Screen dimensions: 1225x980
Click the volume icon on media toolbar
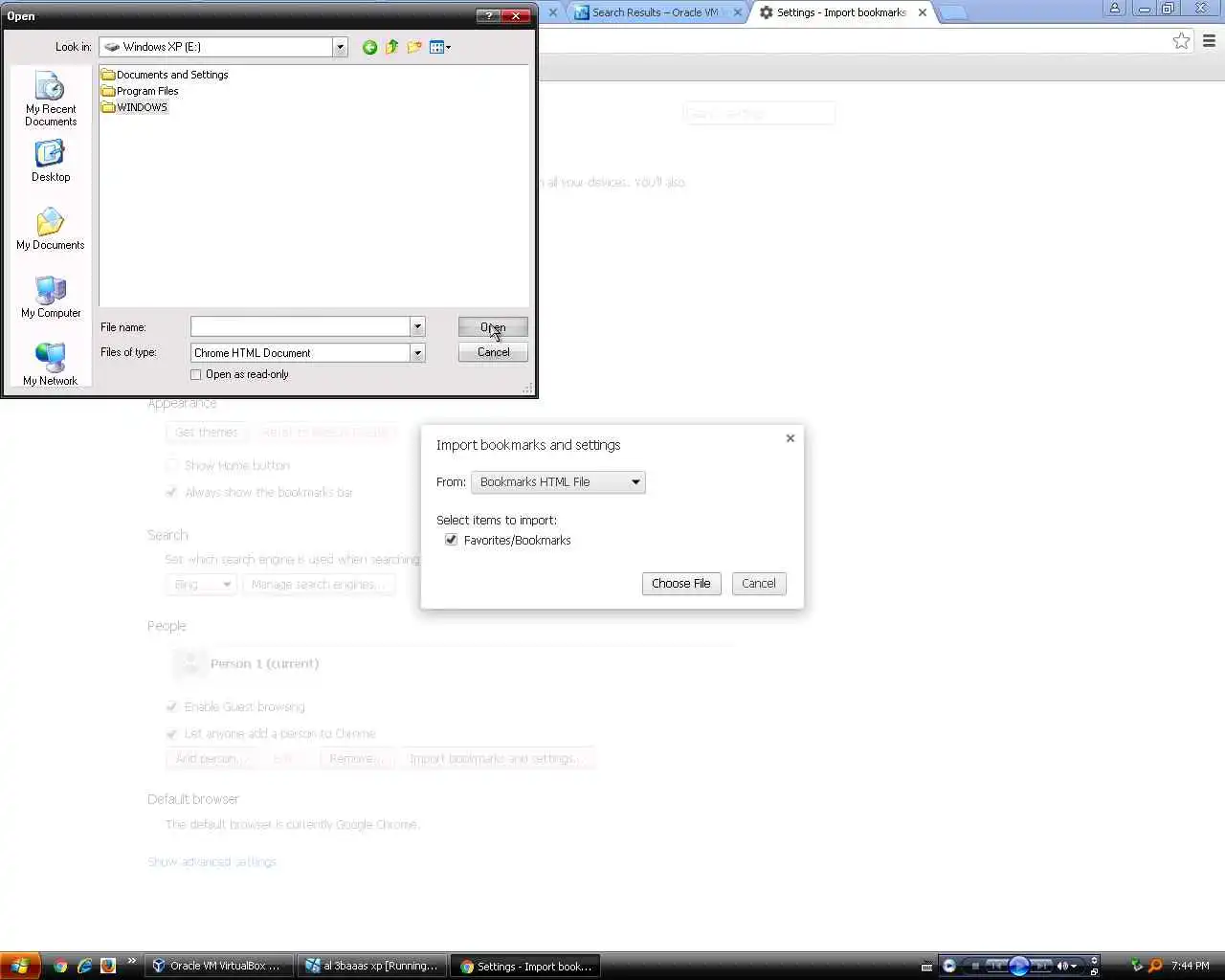[x=1062, y=967]
